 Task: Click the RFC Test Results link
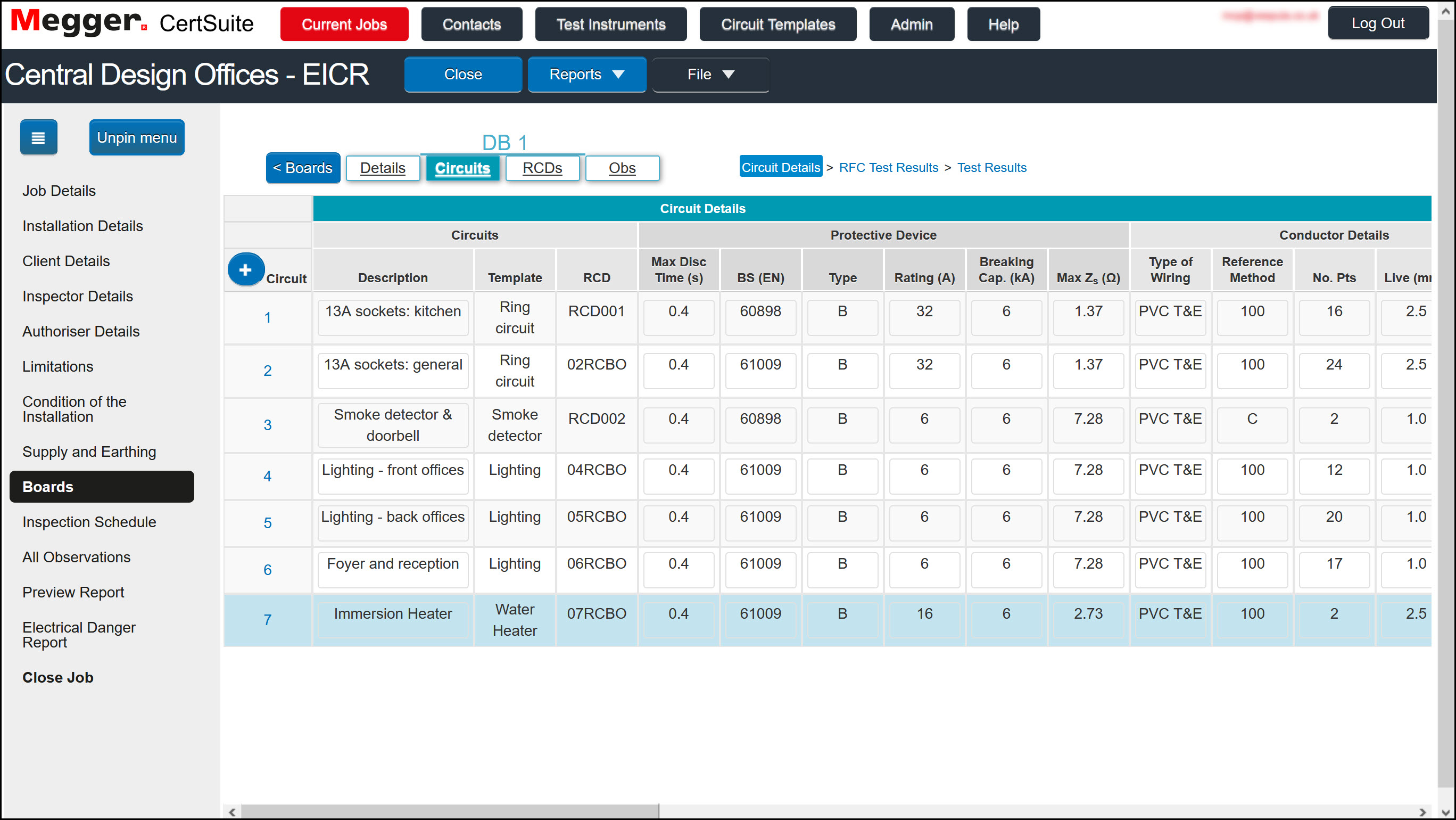(x=888, y=167)
